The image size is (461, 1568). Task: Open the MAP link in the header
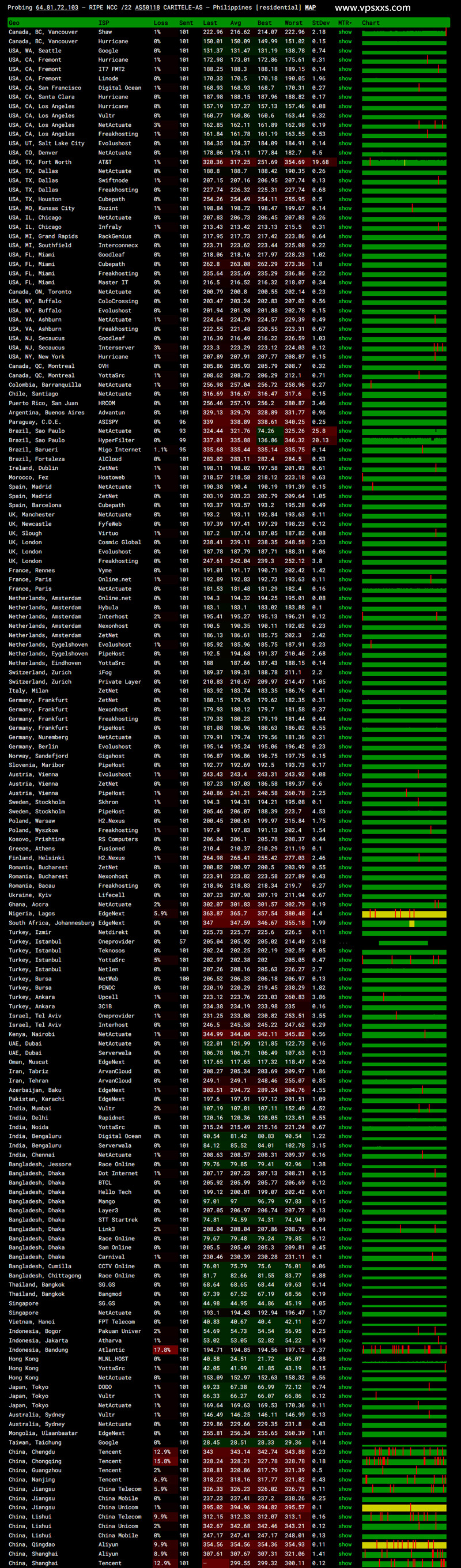point(310,8)
